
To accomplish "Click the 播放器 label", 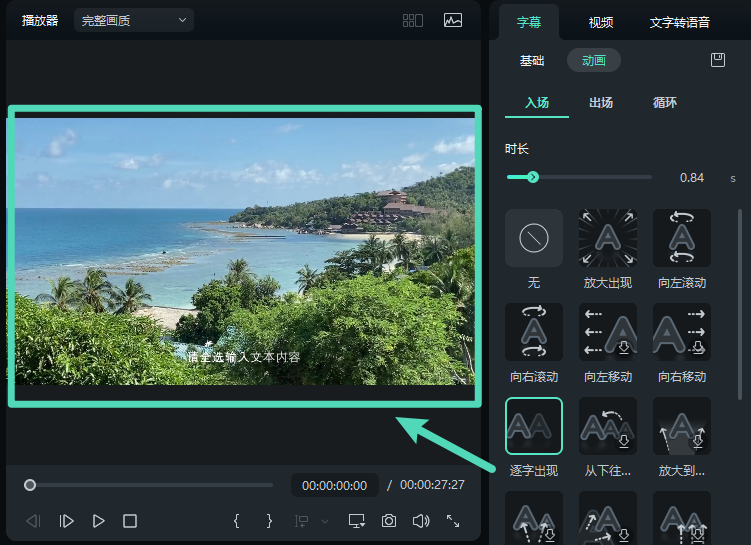I will (40, 21).
